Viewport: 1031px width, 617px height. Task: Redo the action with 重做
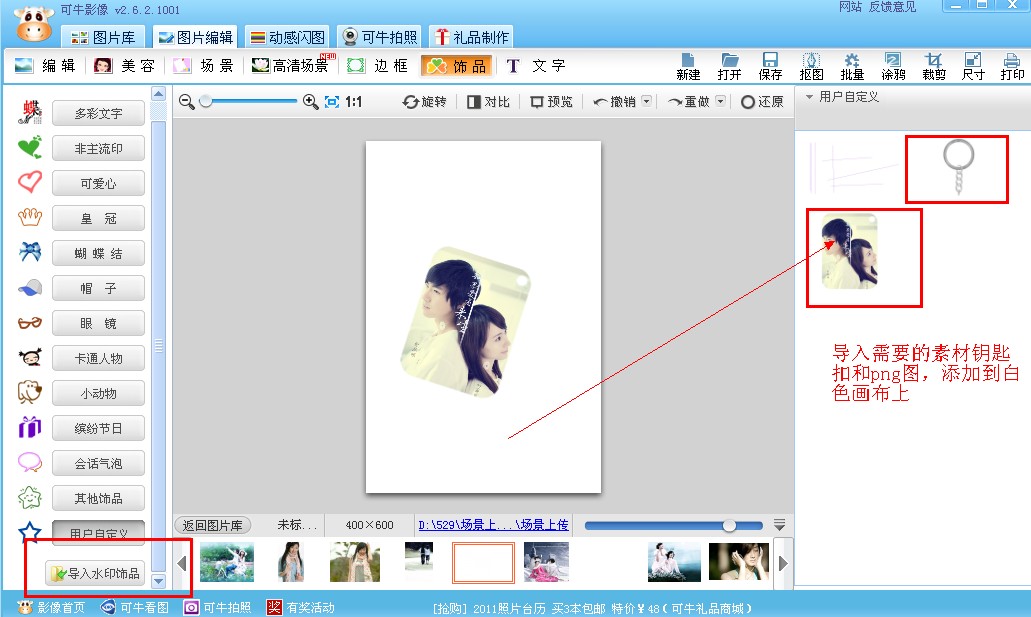[x=688, y=102]
